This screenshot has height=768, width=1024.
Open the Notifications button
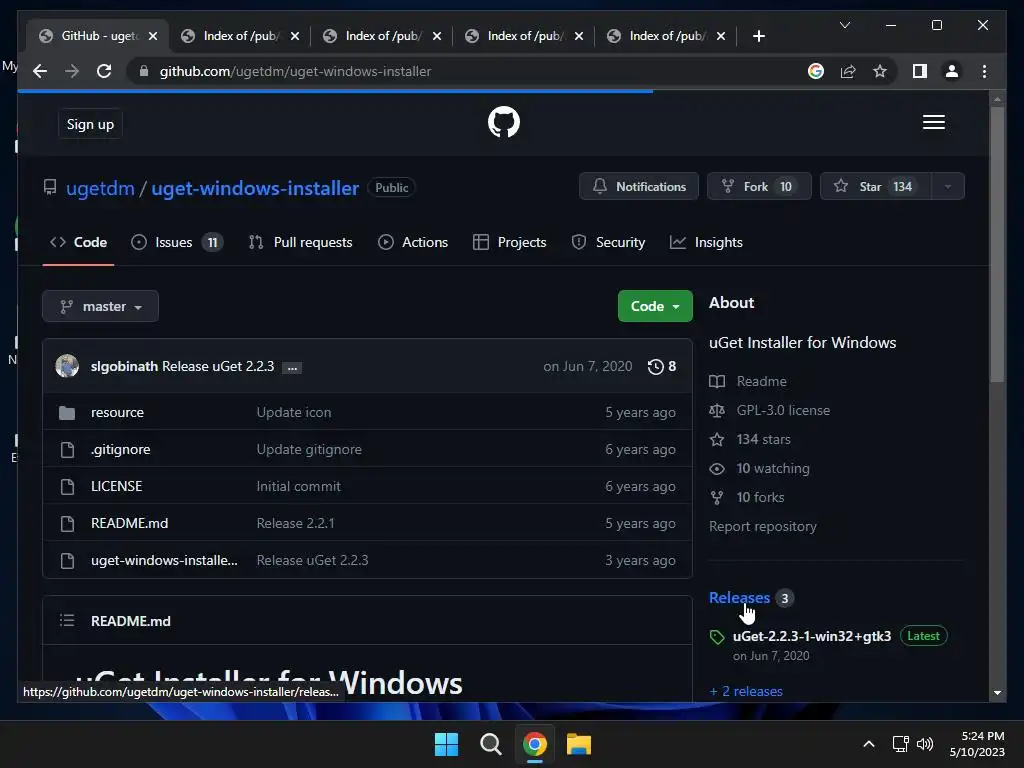coord(639,187)
